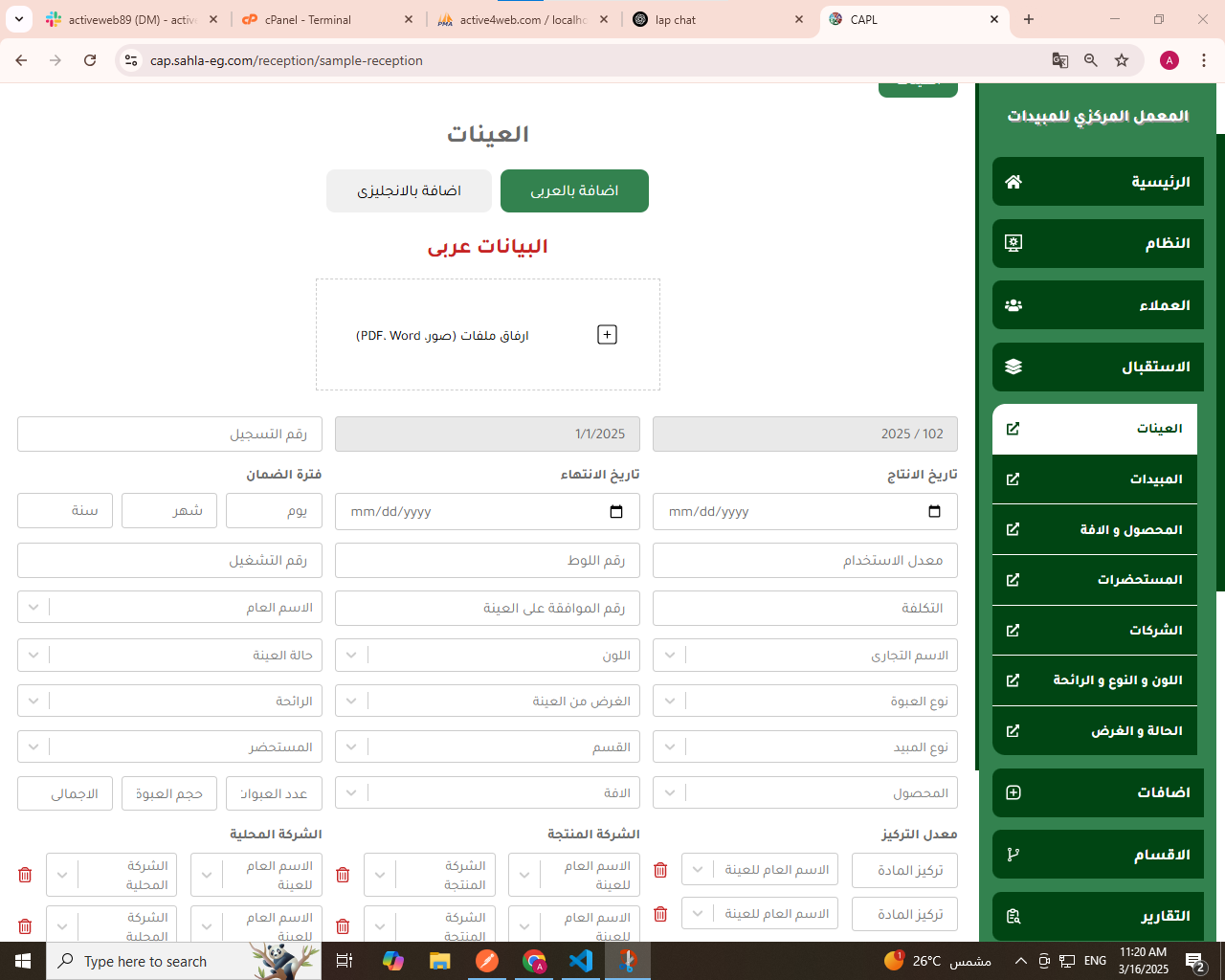Reload the current browser page
The width and height of the screenshot is (1225, 980).
click(90, 60)
